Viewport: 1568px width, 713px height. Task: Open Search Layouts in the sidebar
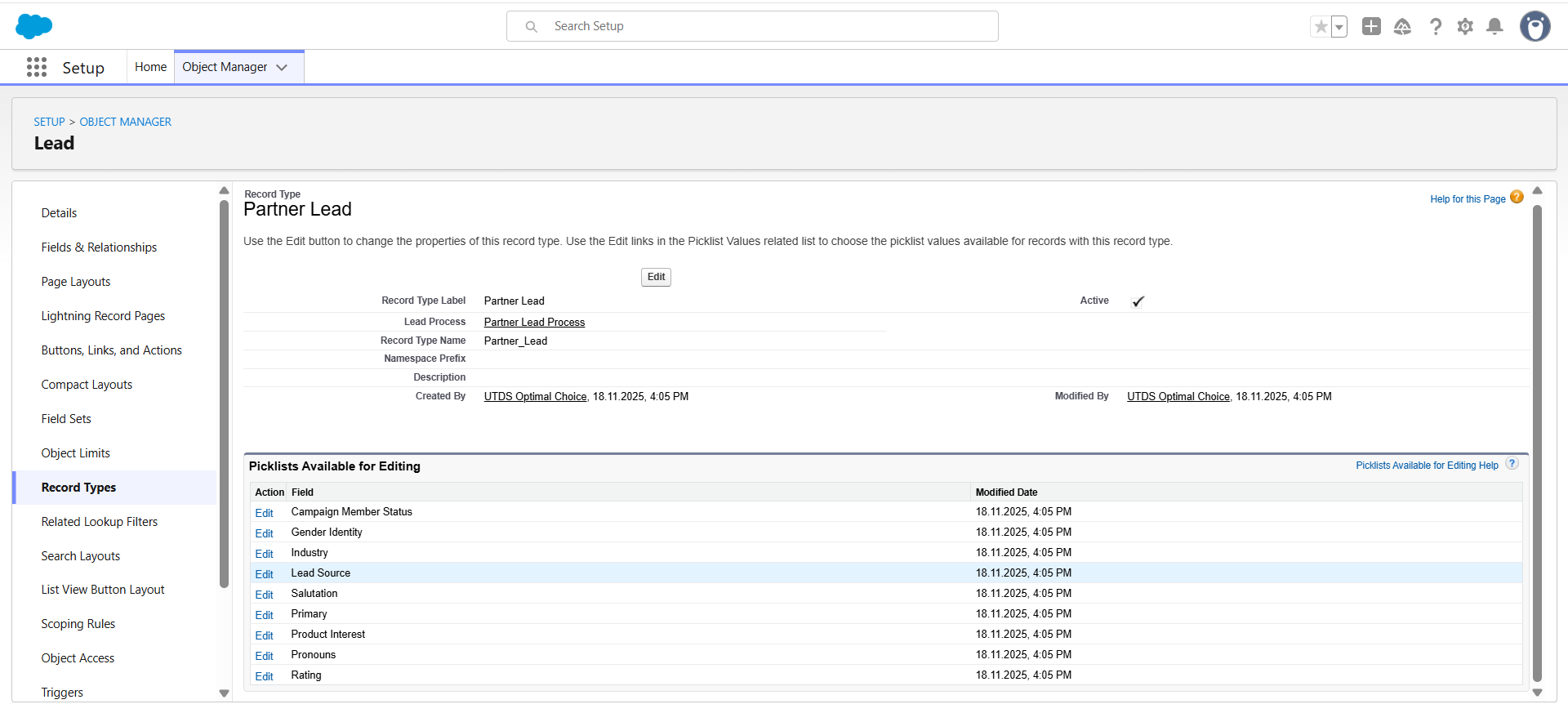tap(81, 556)
